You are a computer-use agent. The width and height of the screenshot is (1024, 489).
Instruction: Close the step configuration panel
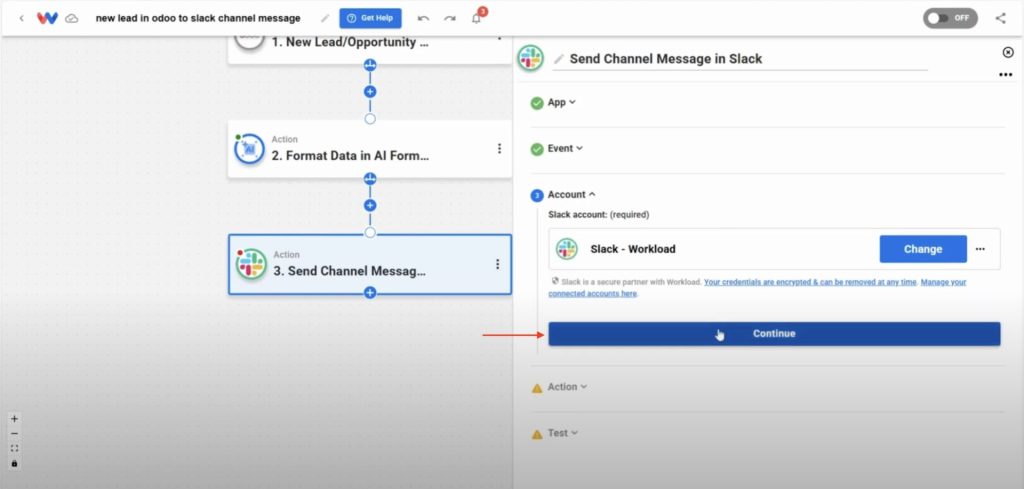pos(1008,52)
